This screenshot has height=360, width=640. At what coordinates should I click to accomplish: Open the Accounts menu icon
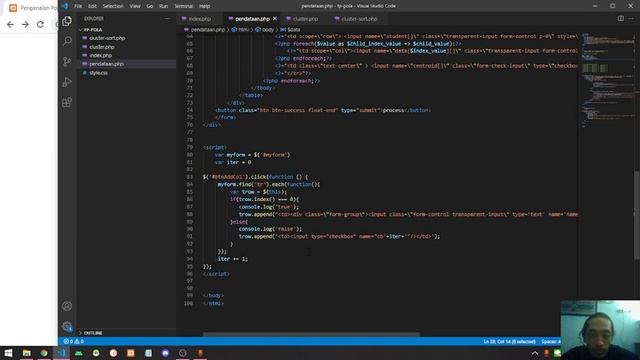click(67, 306)
